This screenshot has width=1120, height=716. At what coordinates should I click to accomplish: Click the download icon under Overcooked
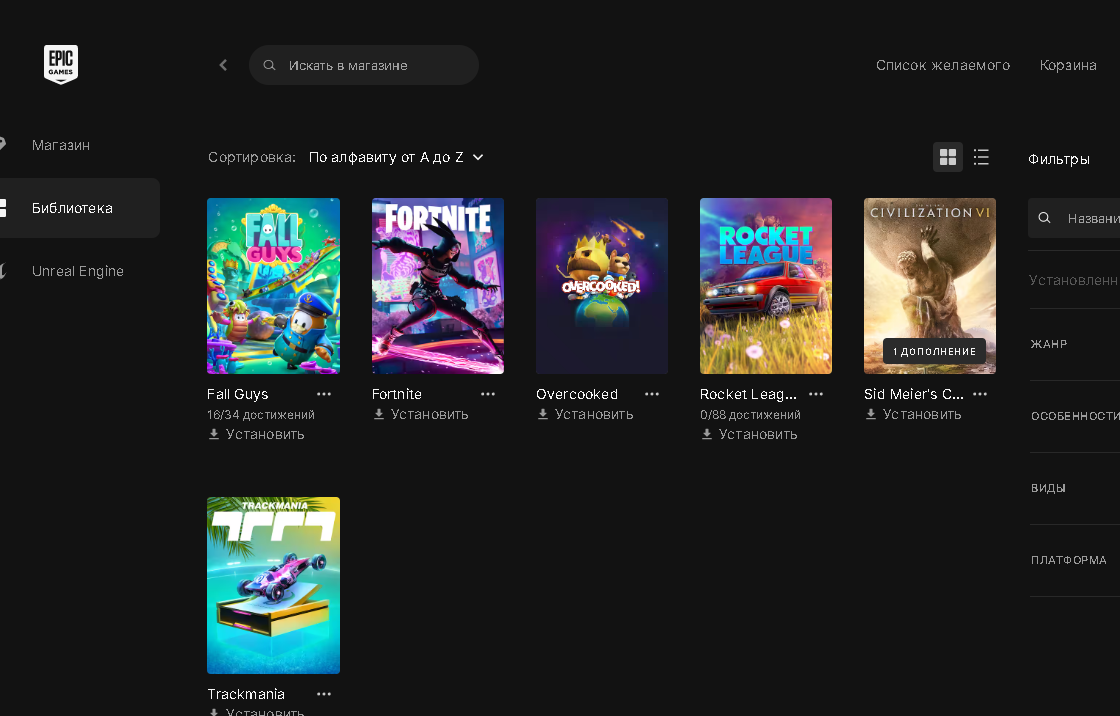coord(543,414)
